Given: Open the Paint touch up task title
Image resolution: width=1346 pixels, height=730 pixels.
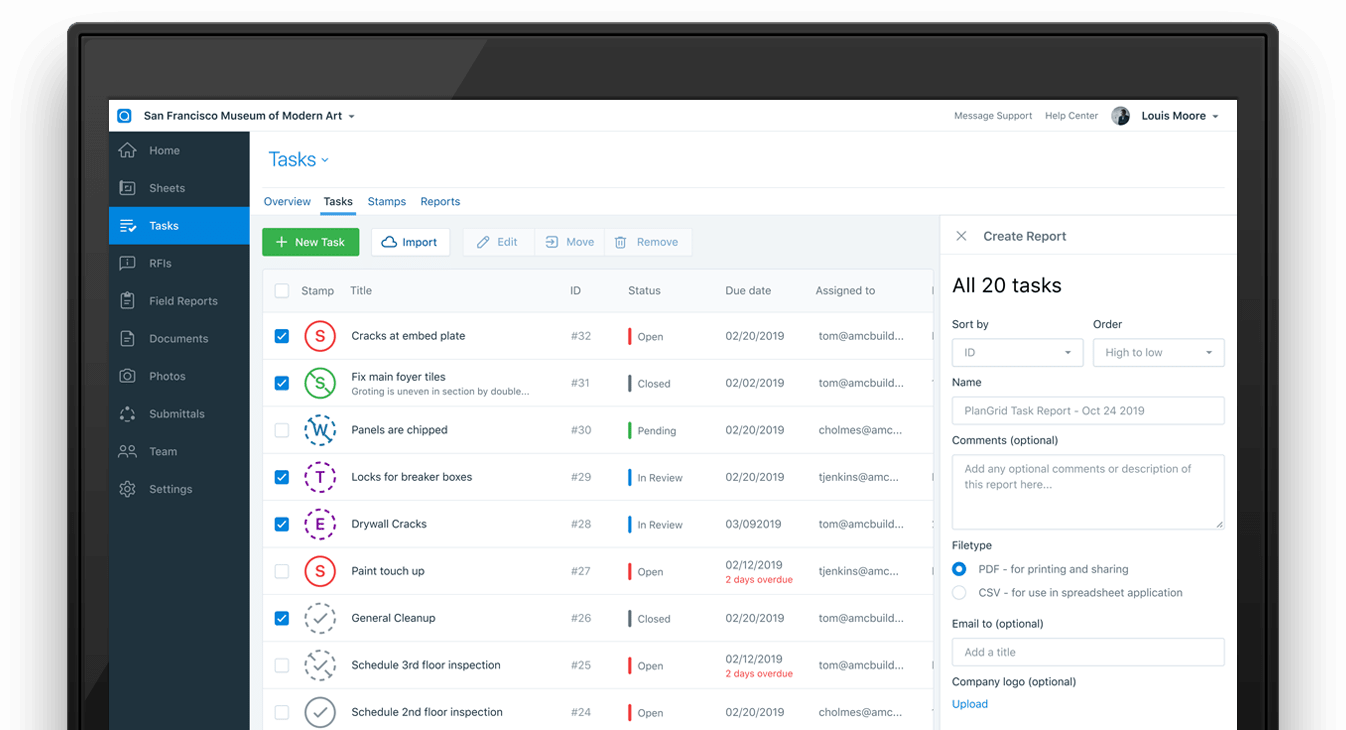Looking at the screenshot, I should point(388,571).
